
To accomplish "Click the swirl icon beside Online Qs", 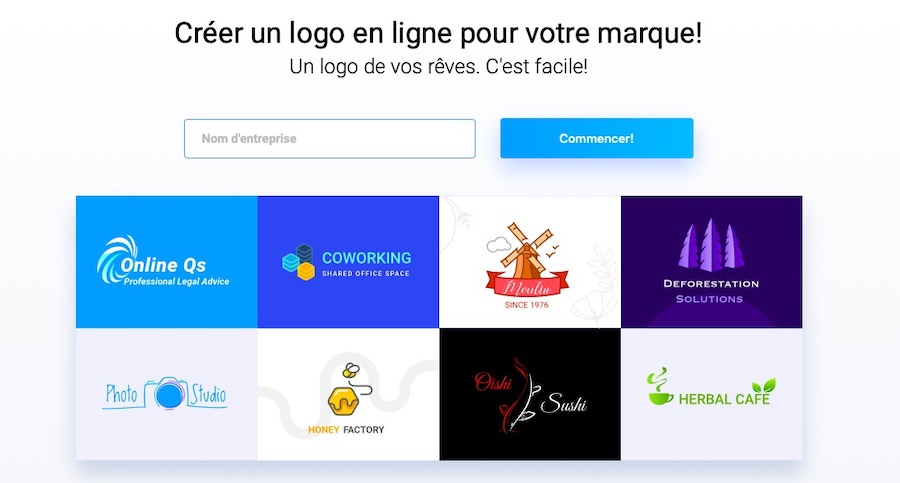I will pos(116,258).
